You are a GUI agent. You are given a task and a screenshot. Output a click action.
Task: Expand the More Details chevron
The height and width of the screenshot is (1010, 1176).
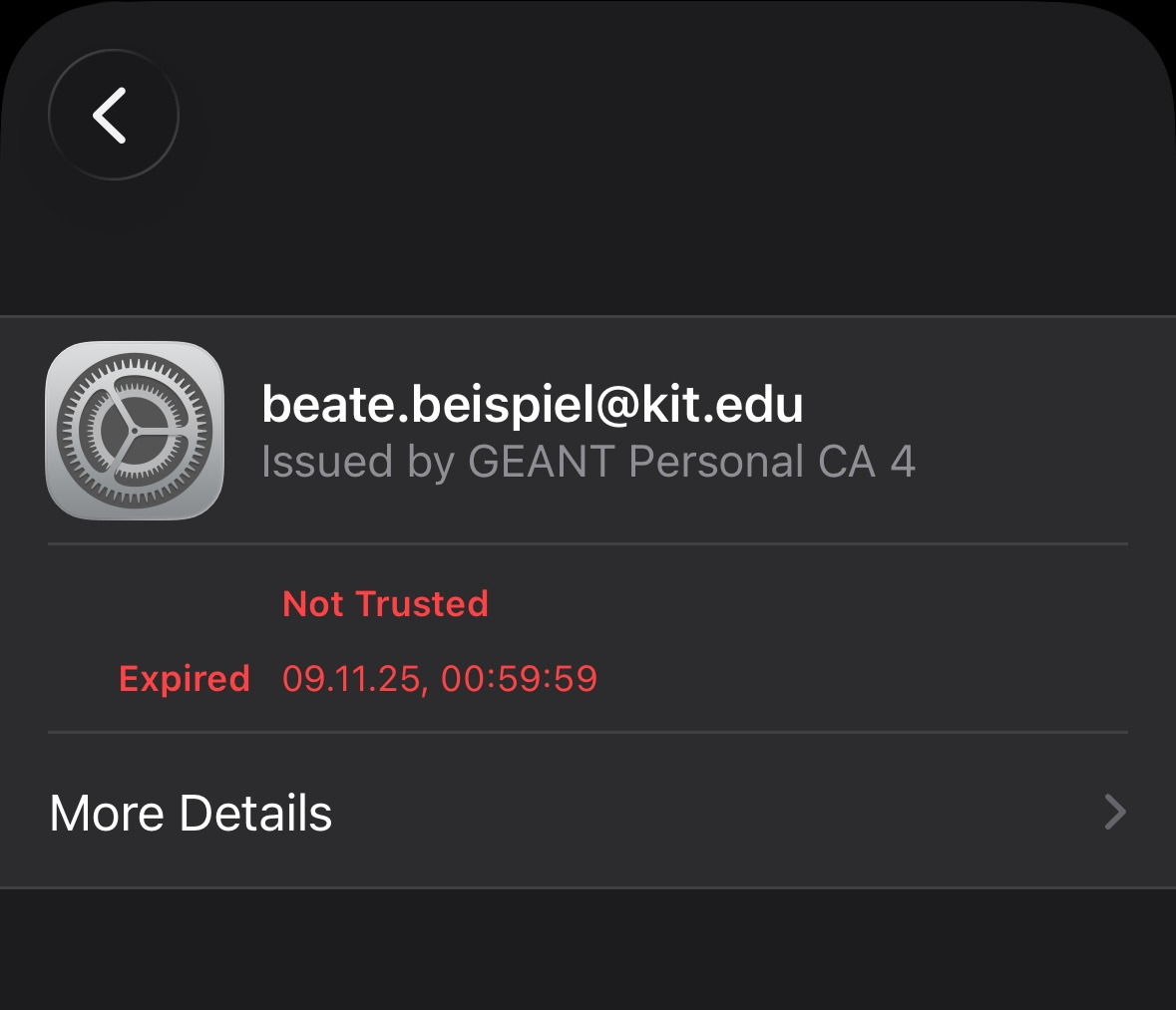[1115, 813]
